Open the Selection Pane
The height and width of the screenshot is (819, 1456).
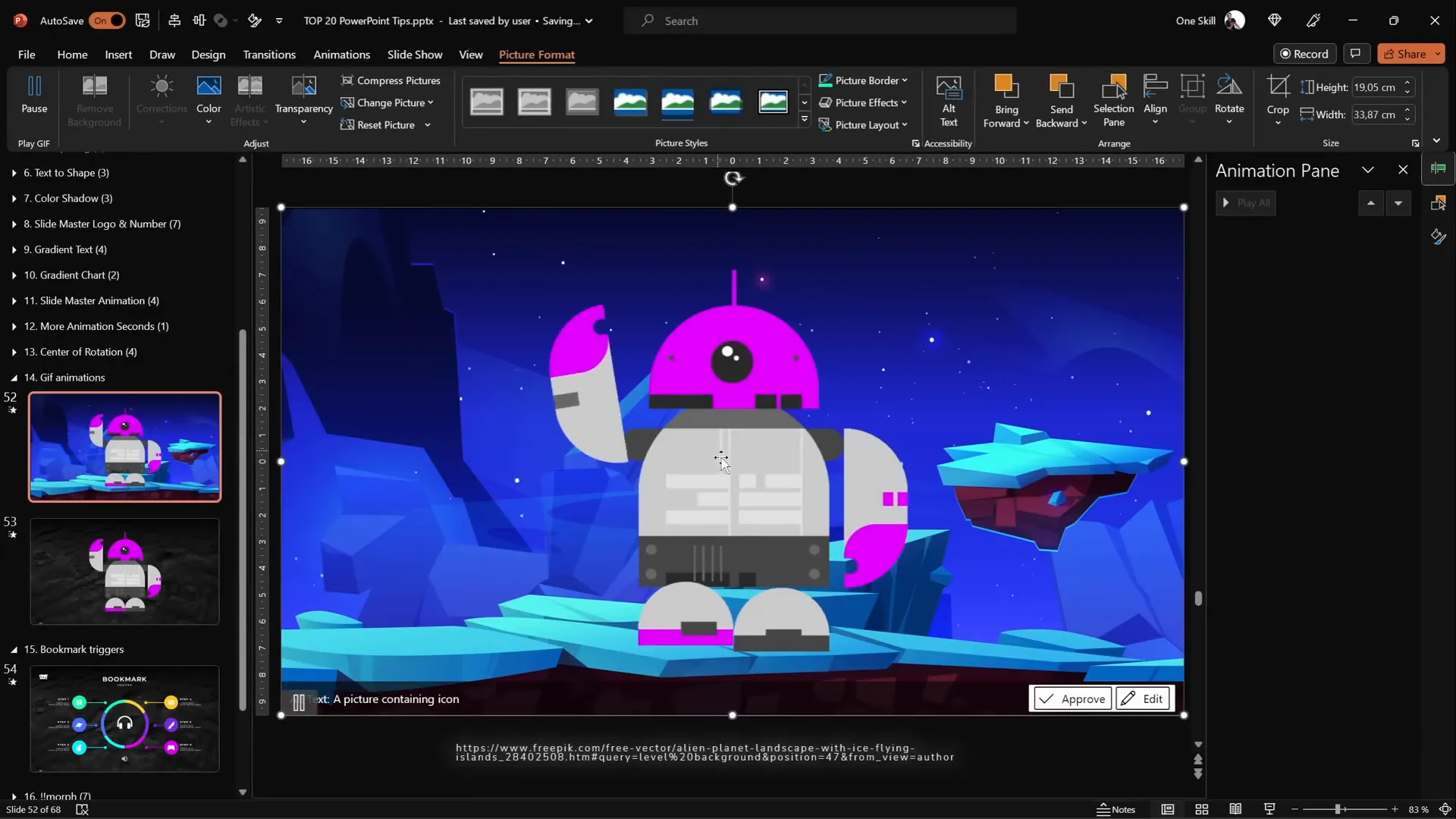1113,101
